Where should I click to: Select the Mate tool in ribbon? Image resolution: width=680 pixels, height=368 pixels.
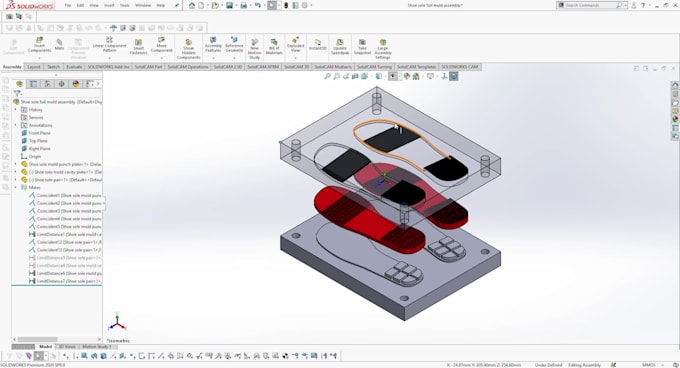[59, 44]
